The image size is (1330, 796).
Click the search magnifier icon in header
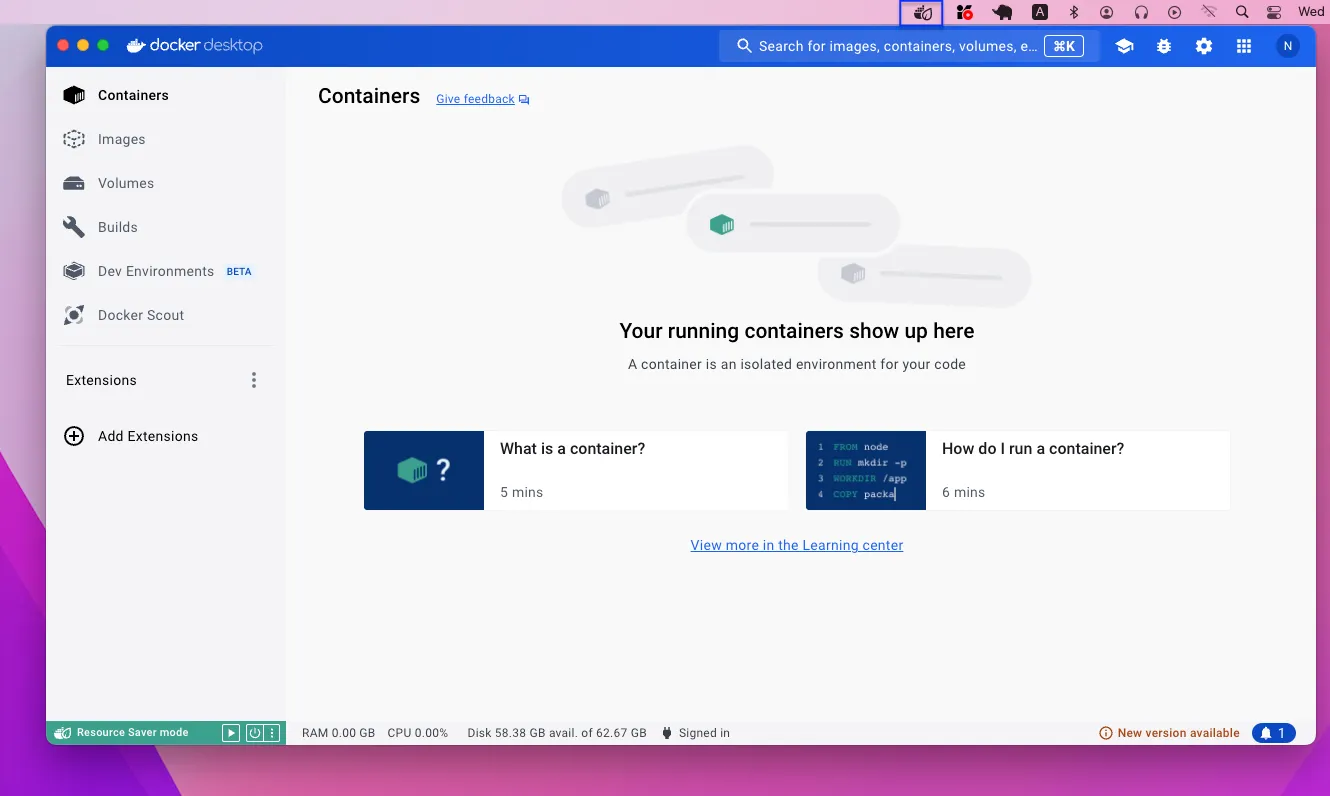(x=744, y=46)
